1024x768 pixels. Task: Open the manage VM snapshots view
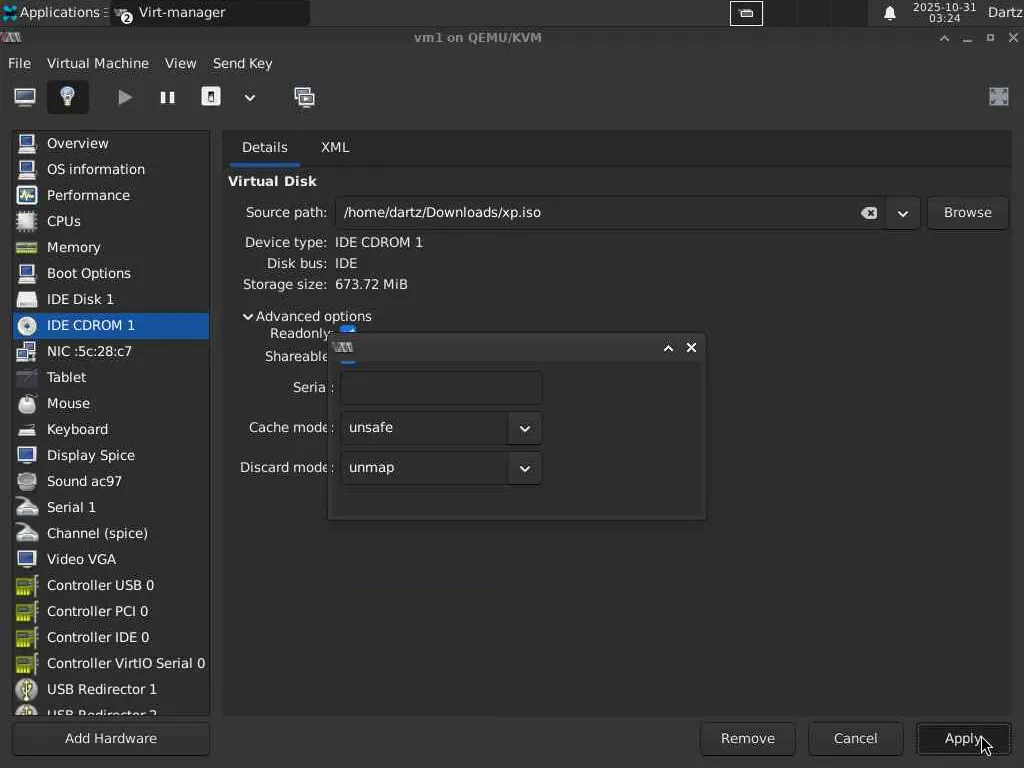point(304,97)
